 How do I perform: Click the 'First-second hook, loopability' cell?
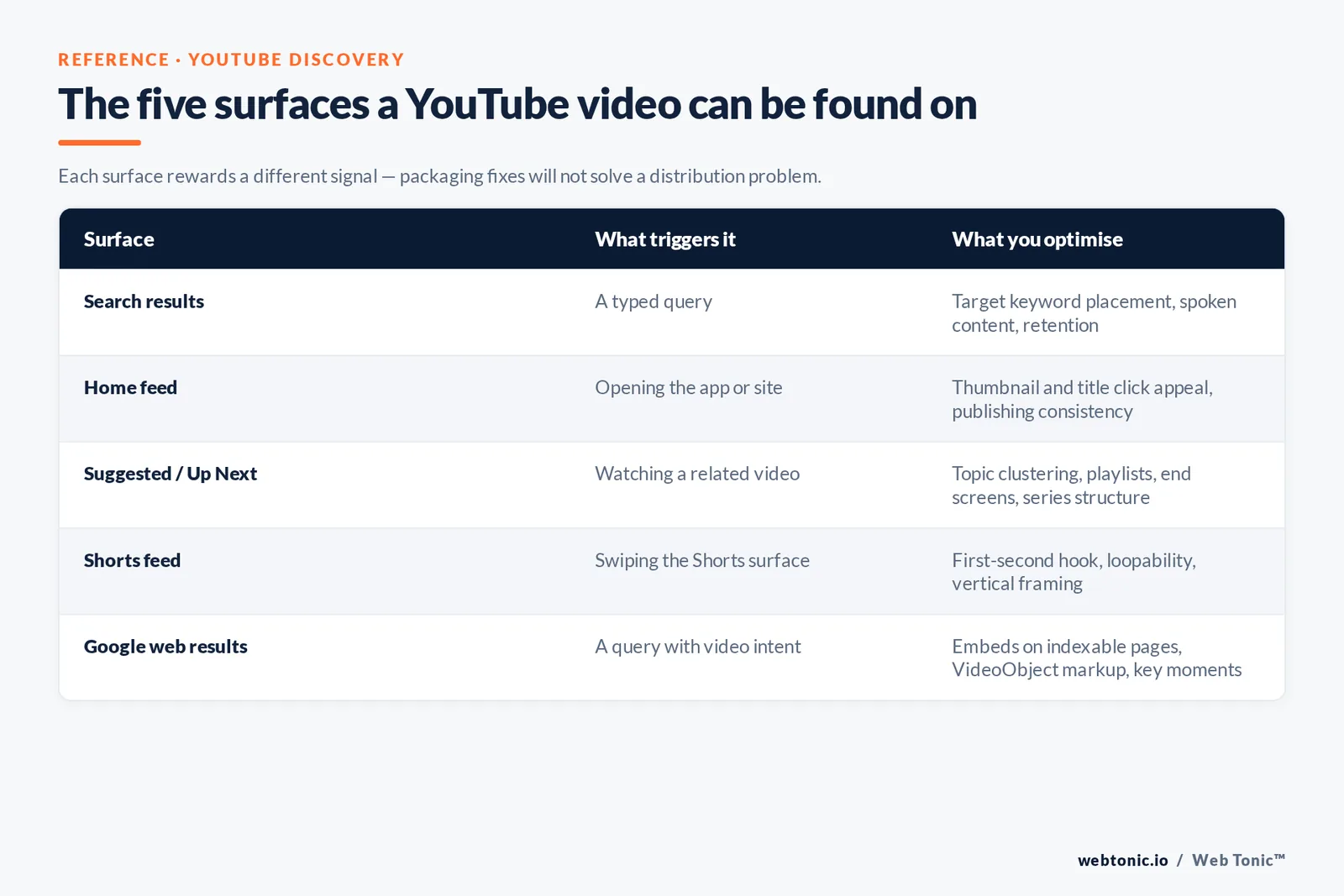coord(1074,572)
